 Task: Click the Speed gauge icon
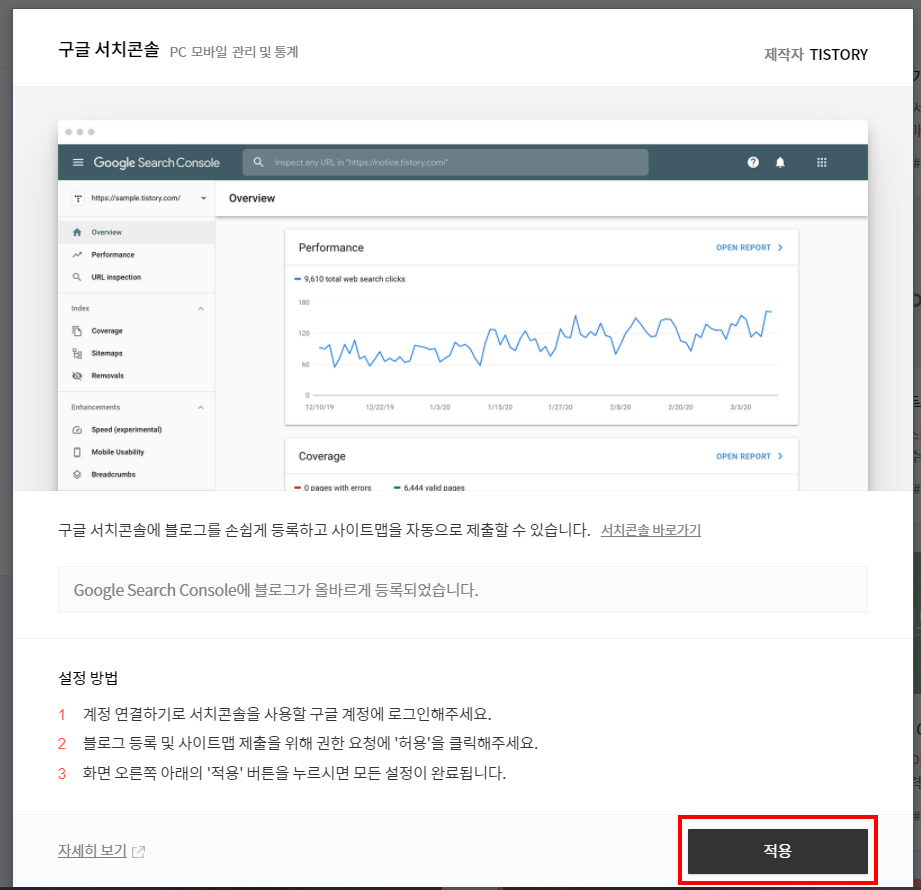click(x=77, y=429)
